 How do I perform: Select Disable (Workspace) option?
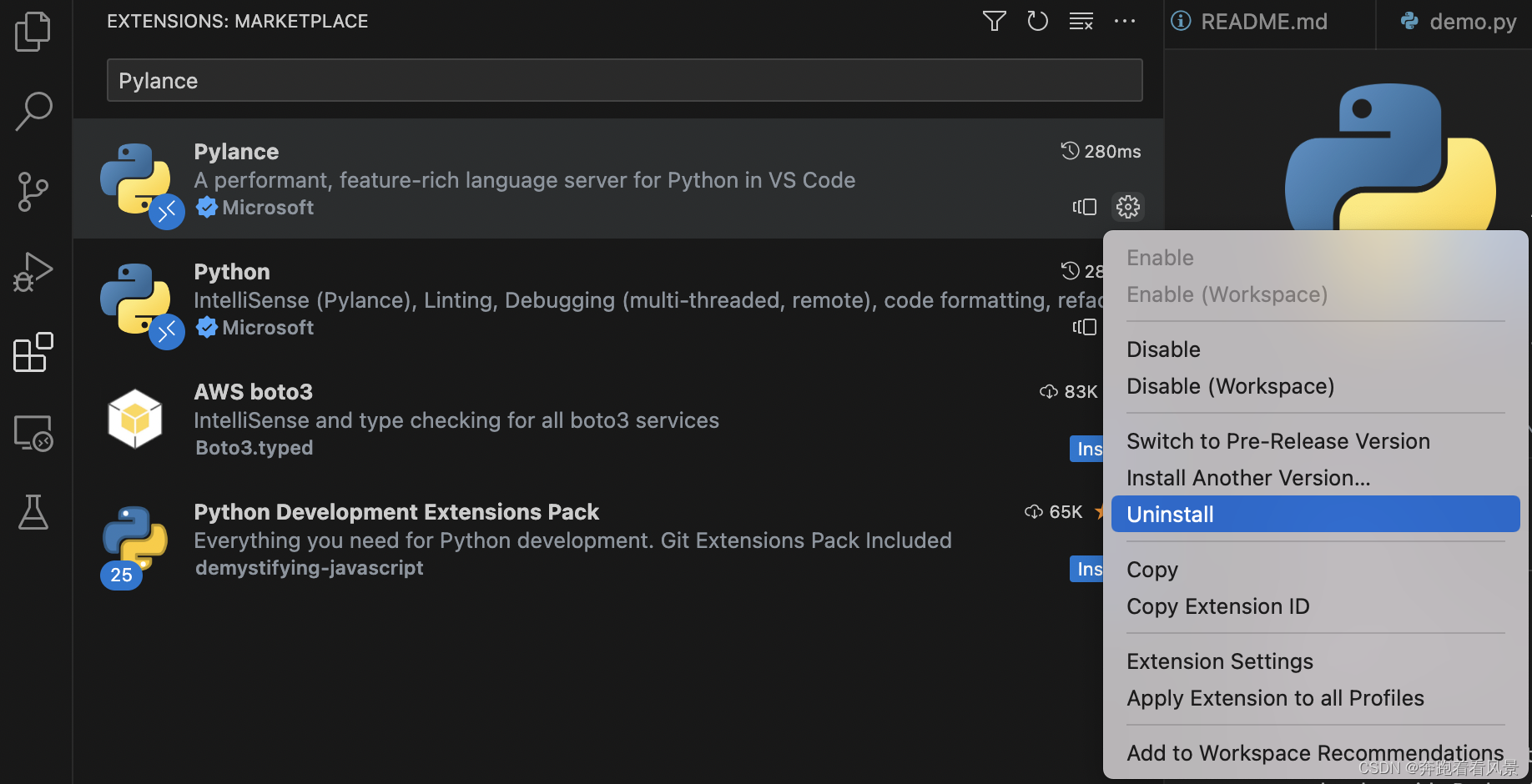[x=1230, y=386]
